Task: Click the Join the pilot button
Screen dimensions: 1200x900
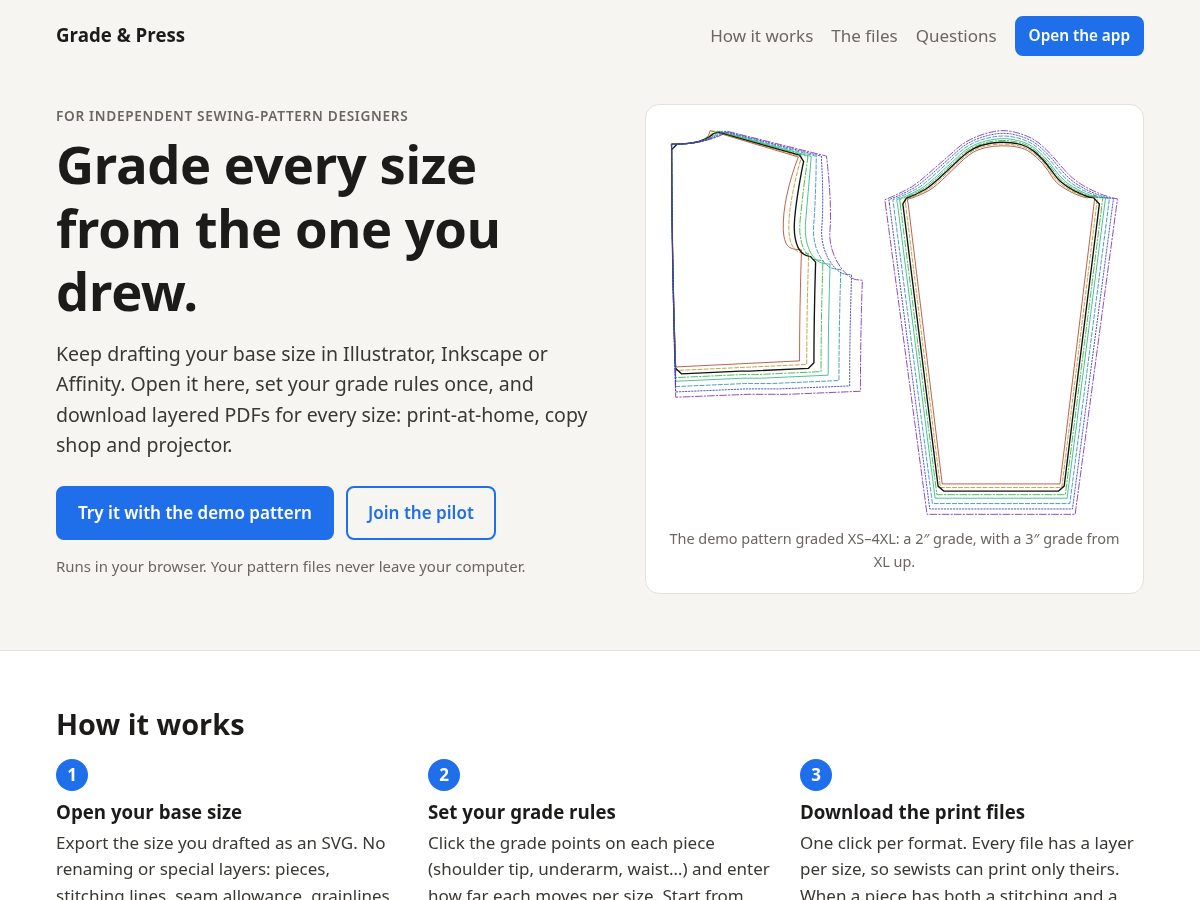Action: click(421, 513)
